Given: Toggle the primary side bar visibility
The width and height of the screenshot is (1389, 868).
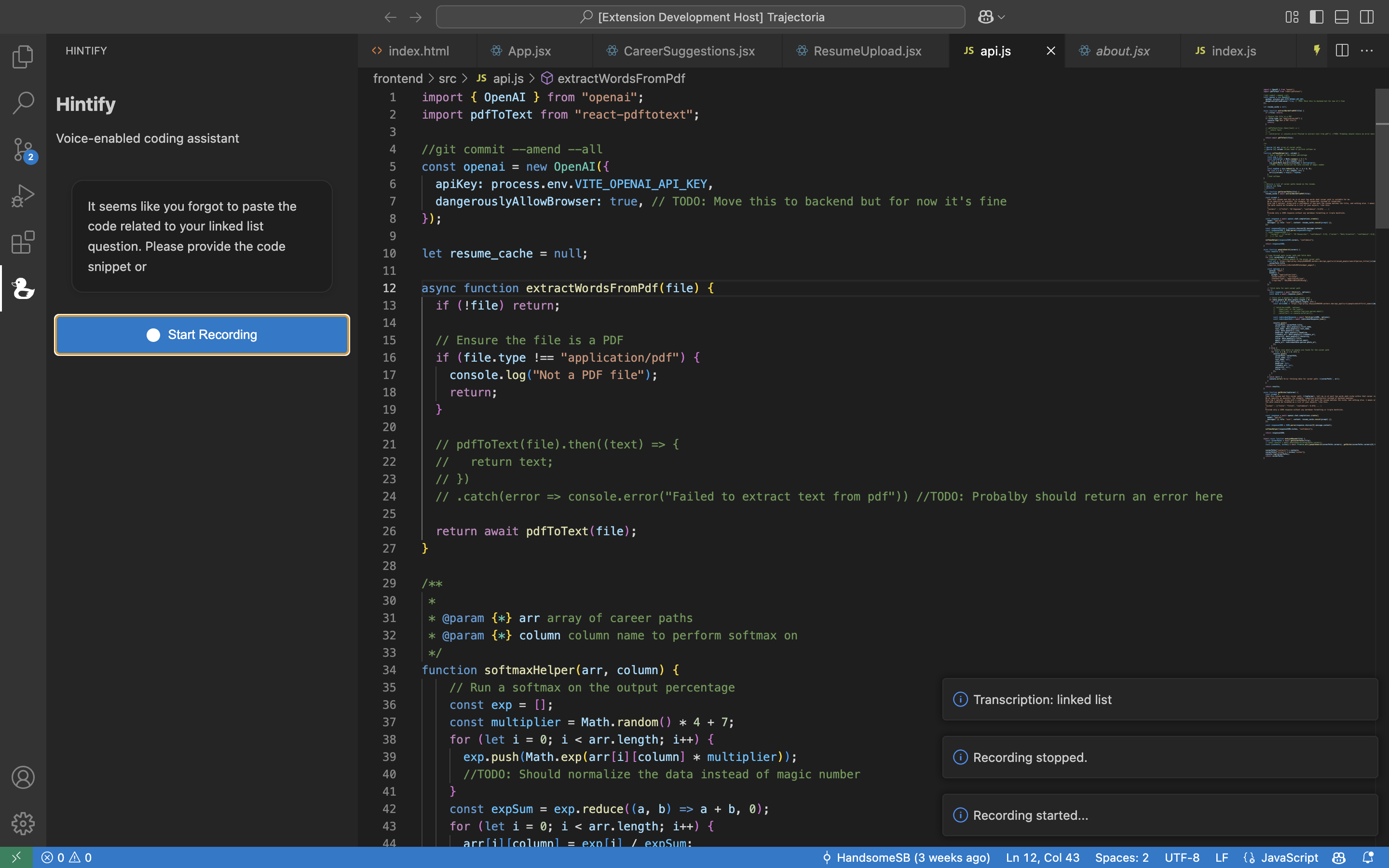Looking at the screenshot, I should click(1317, 17).
